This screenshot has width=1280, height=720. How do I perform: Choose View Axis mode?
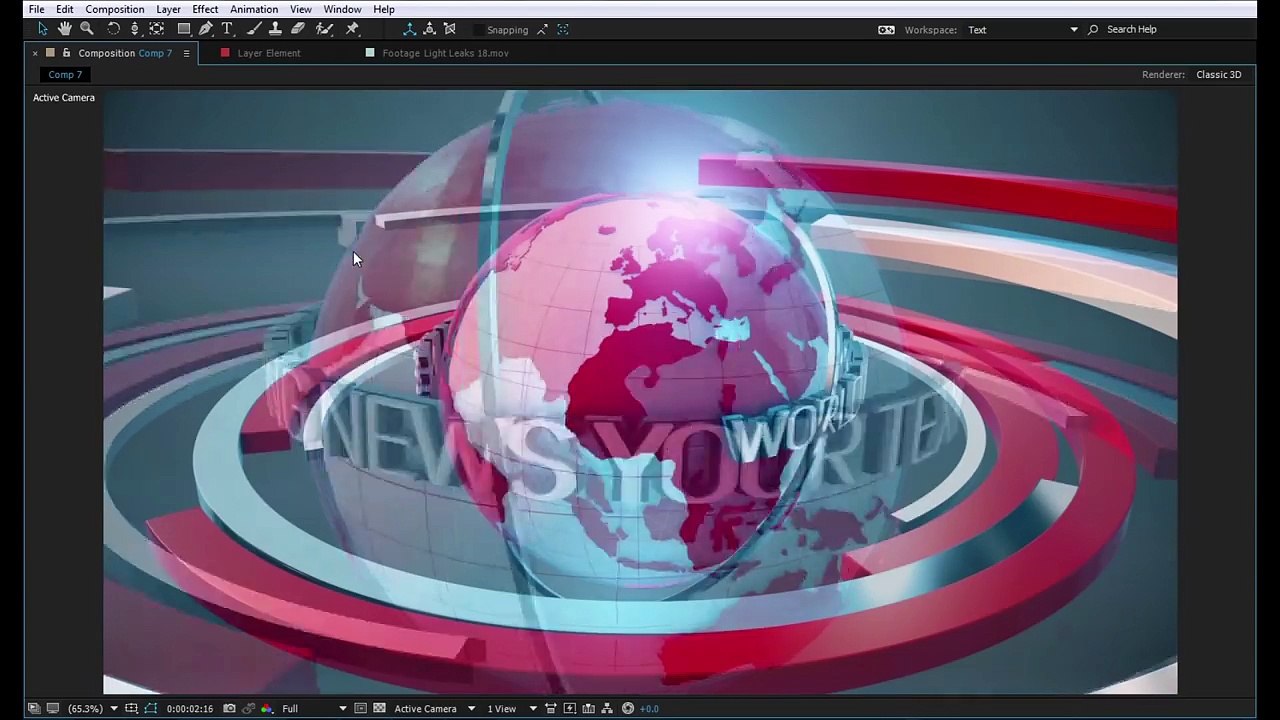click(450, 29)
